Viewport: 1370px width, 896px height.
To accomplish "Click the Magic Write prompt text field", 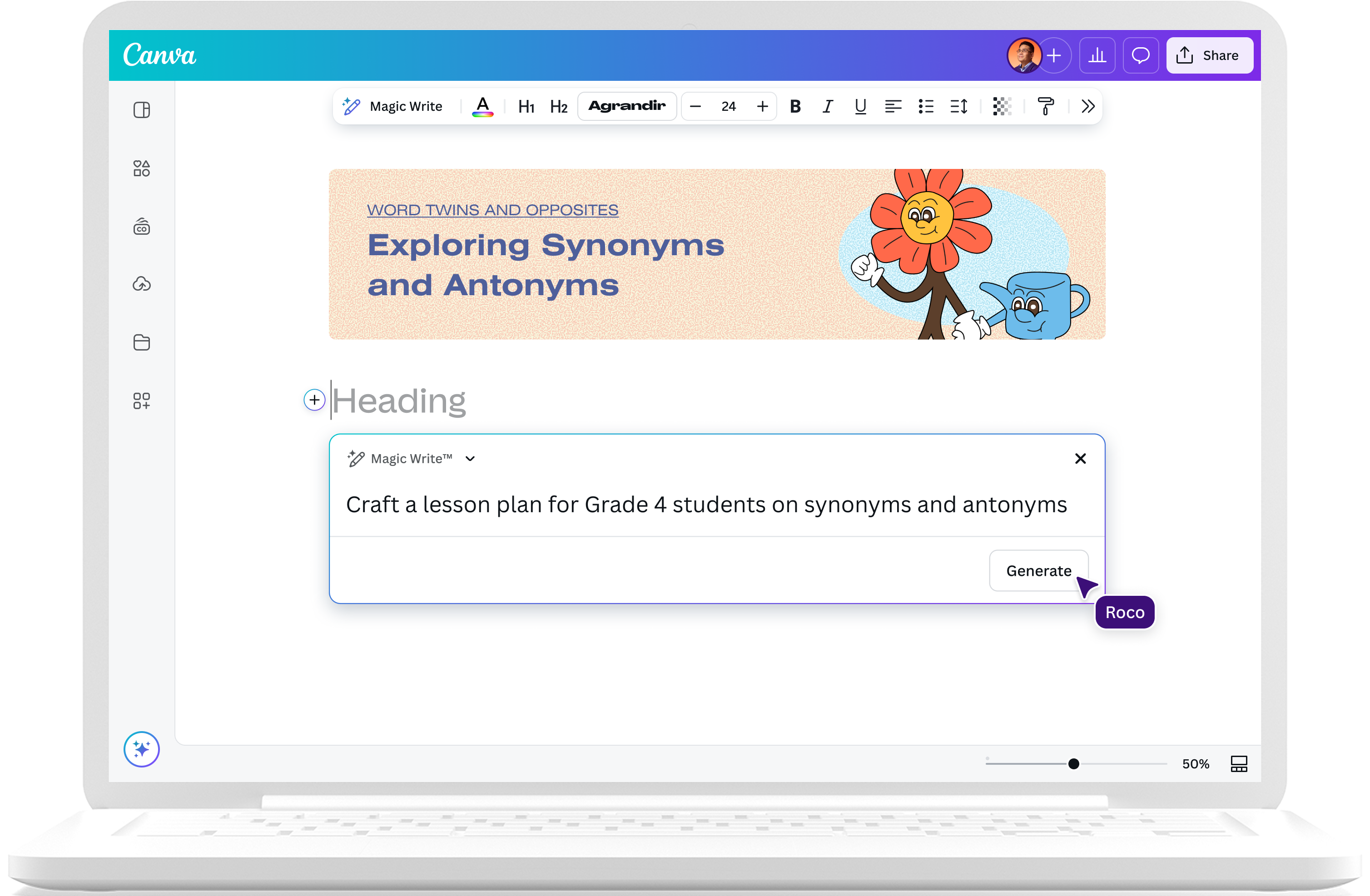I will (706, 505).
